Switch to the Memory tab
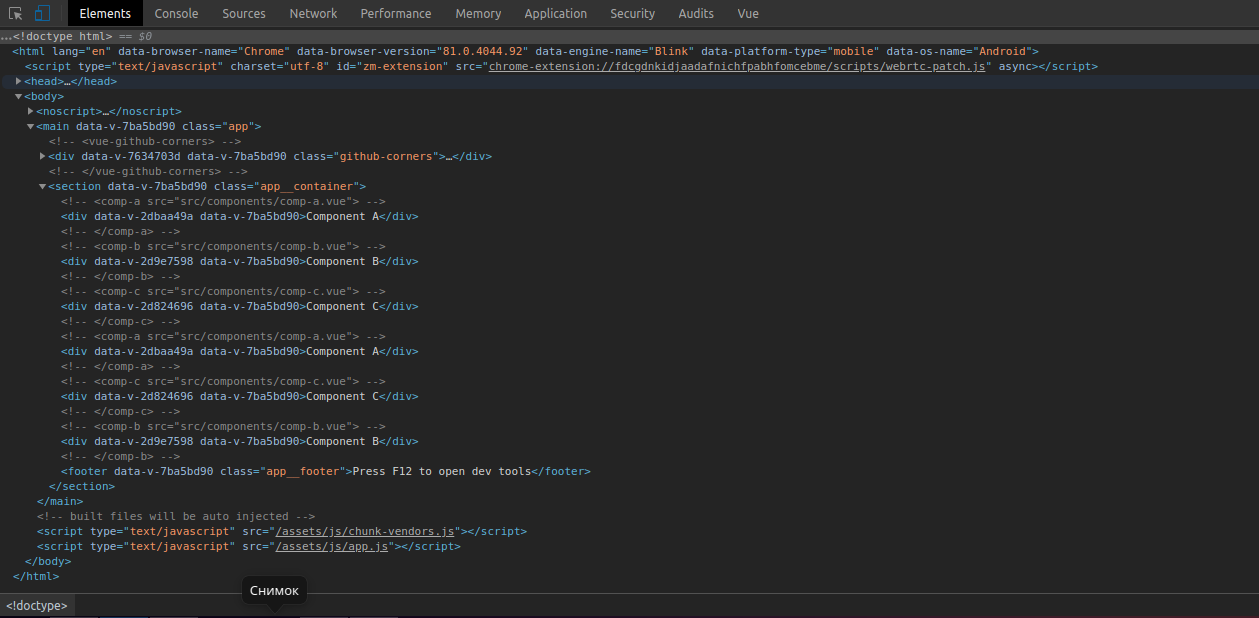The width and height of the screenshot is (1259, 618). 478,13
